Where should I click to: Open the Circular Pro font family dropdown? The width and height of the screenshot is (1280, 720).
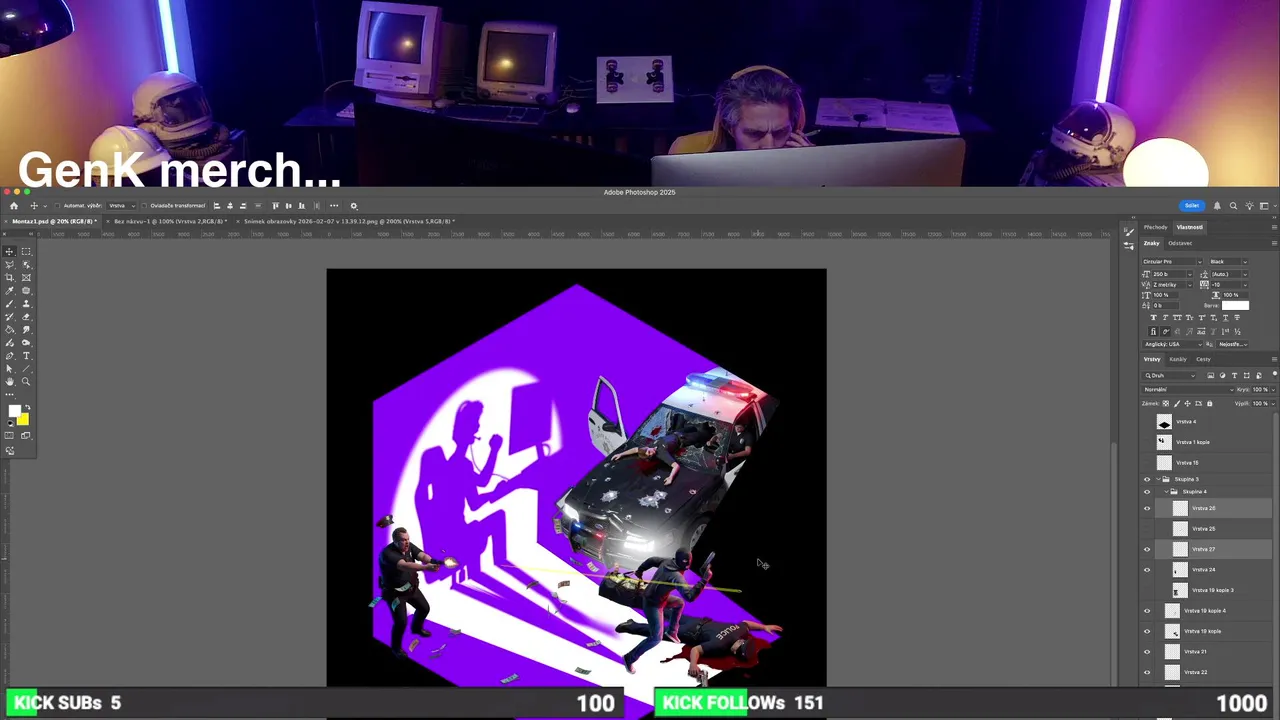coord(1200,262)
